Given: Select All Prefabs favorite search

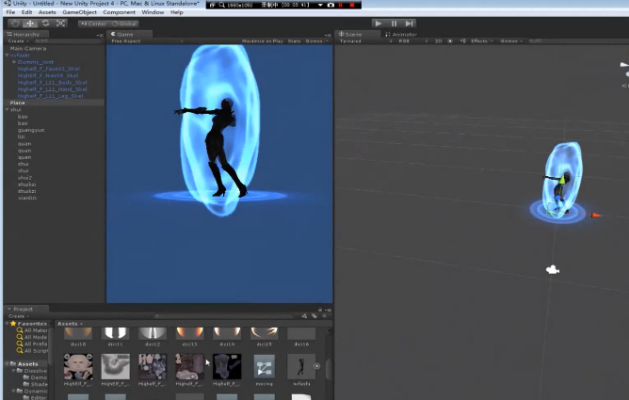Looking at the screenshot, I should [32, 344].
